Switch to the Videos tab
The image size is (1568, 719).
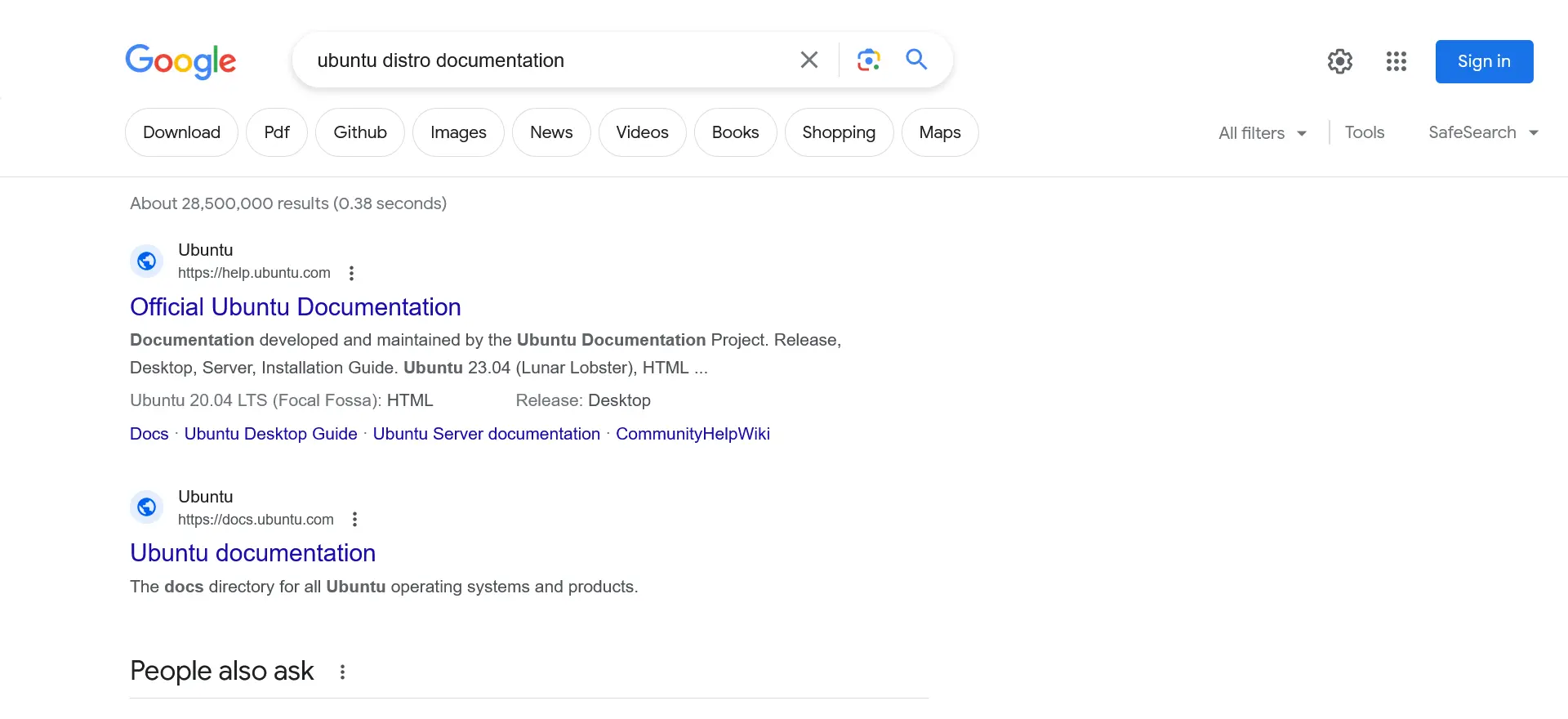pyautogui.click(x=642, y=132)
